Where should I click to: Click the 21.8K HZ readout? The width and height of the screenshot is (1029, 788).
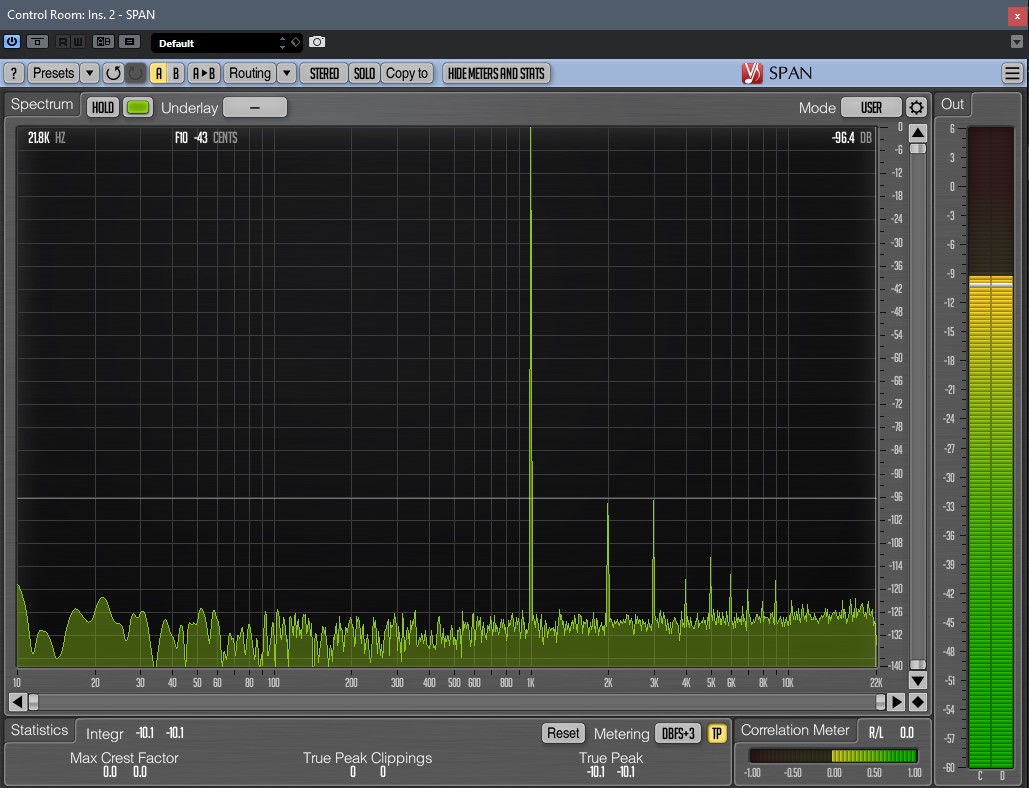pos(47,138)
